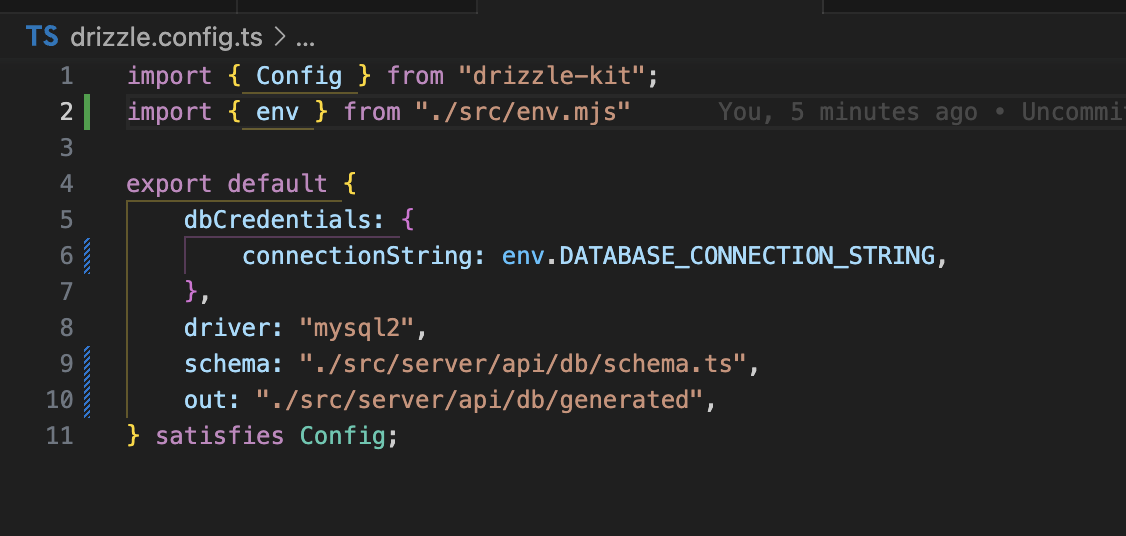This screenshot has height=536, width=1126.
Task: Expand the breadcrumb ellipsis symbol list
Action: tap(306, 38)
